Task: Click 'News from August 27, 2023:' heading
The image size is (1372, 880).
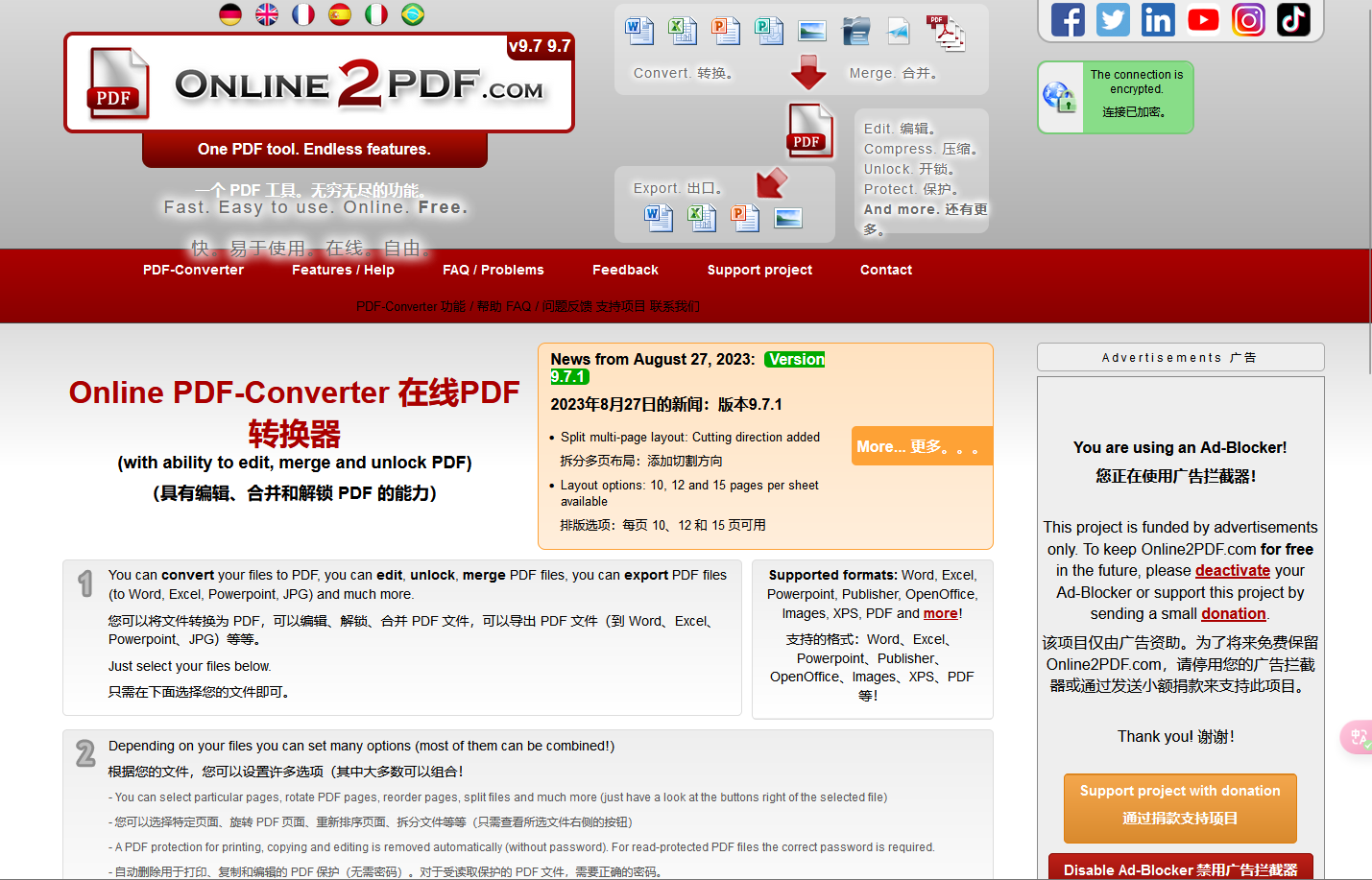Action: 652,359
